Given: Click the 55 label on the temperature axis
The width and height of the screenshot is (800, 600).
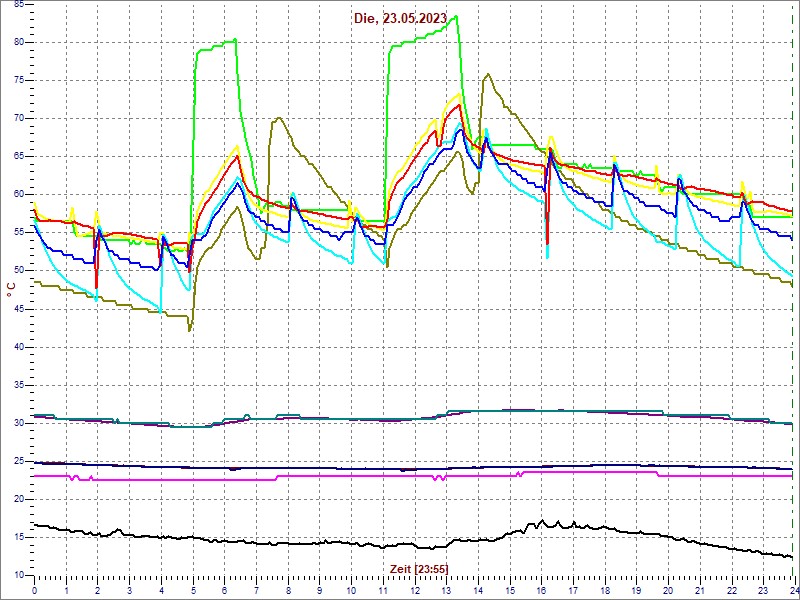Looking at the screenshot, I should 18,233.
